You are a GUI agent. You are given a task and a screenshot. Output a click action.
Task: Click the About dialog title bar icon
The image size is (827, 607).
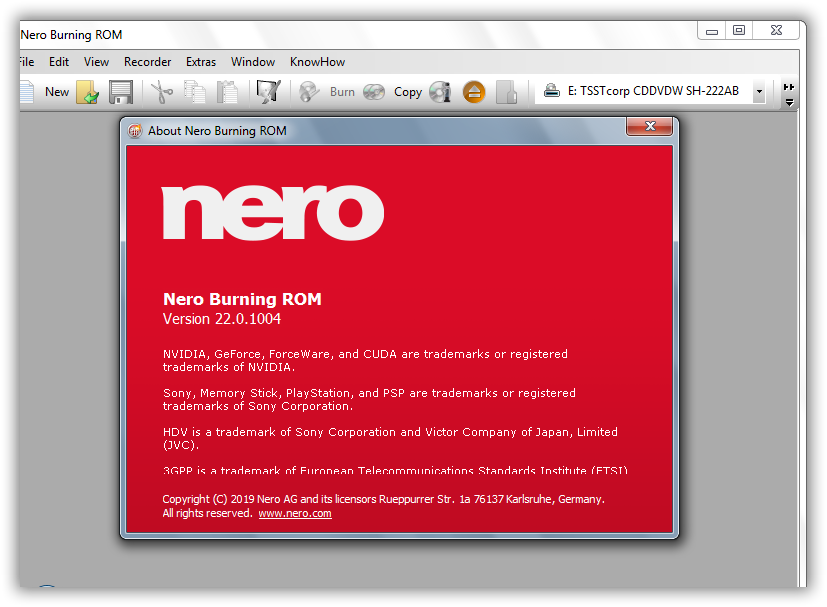click(x=135, y=130)
